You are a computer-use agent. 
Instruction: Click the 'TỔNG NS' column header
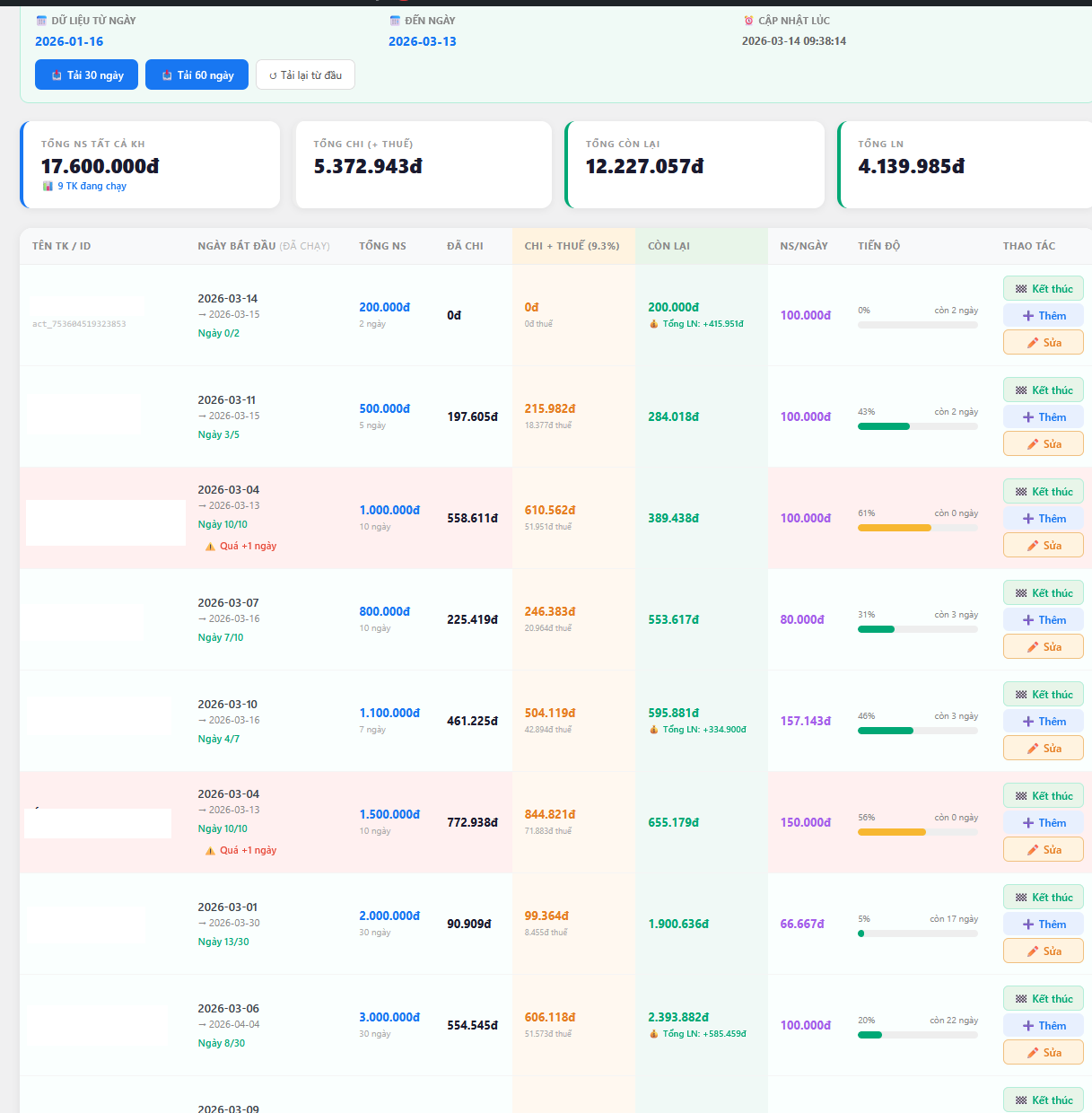(x=382, y=246)
